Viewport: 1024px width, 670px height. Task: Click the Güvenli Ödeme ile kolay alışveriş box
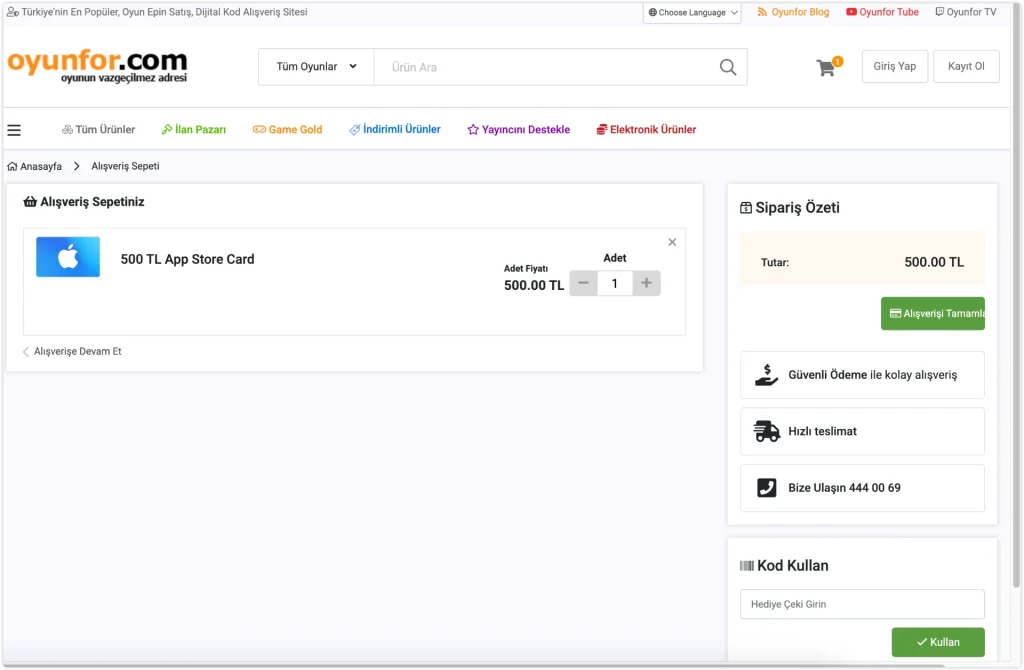pyautogui.click(x=862, y=375)
